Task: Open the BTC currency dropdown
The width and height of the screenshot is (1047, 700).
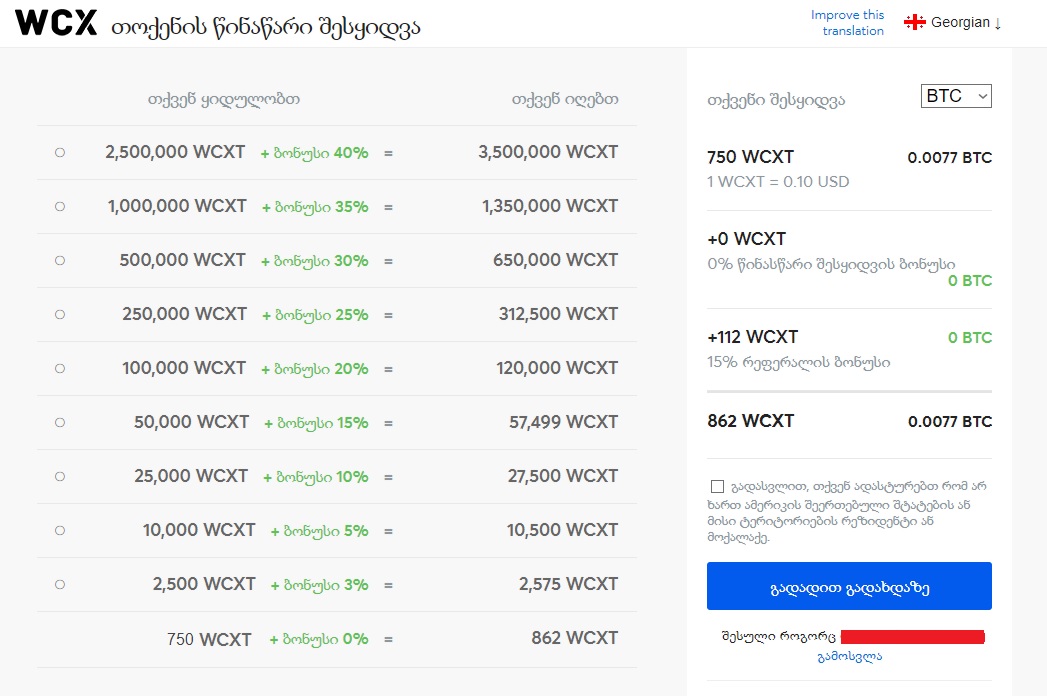Action: pos(956,96)
